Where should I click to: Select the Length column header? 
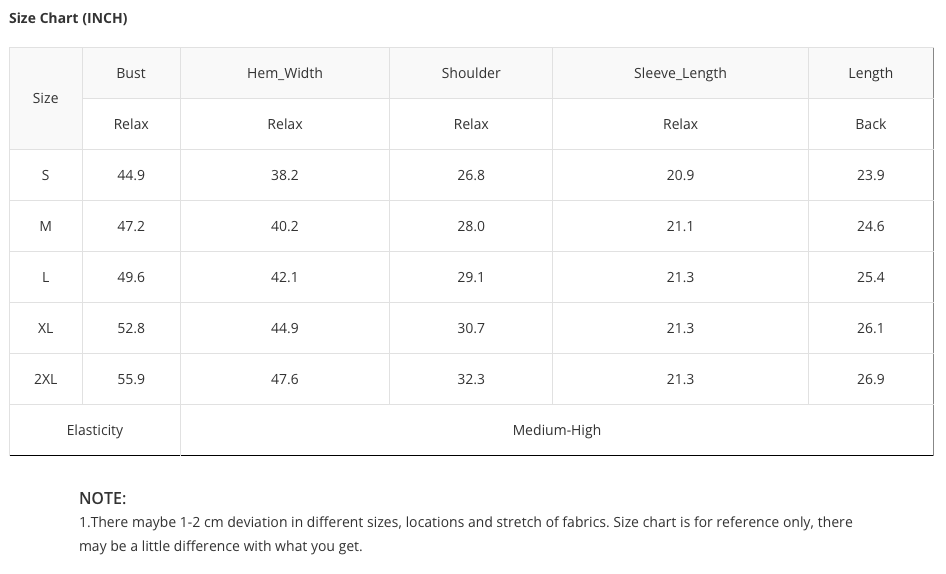[870, 73]
